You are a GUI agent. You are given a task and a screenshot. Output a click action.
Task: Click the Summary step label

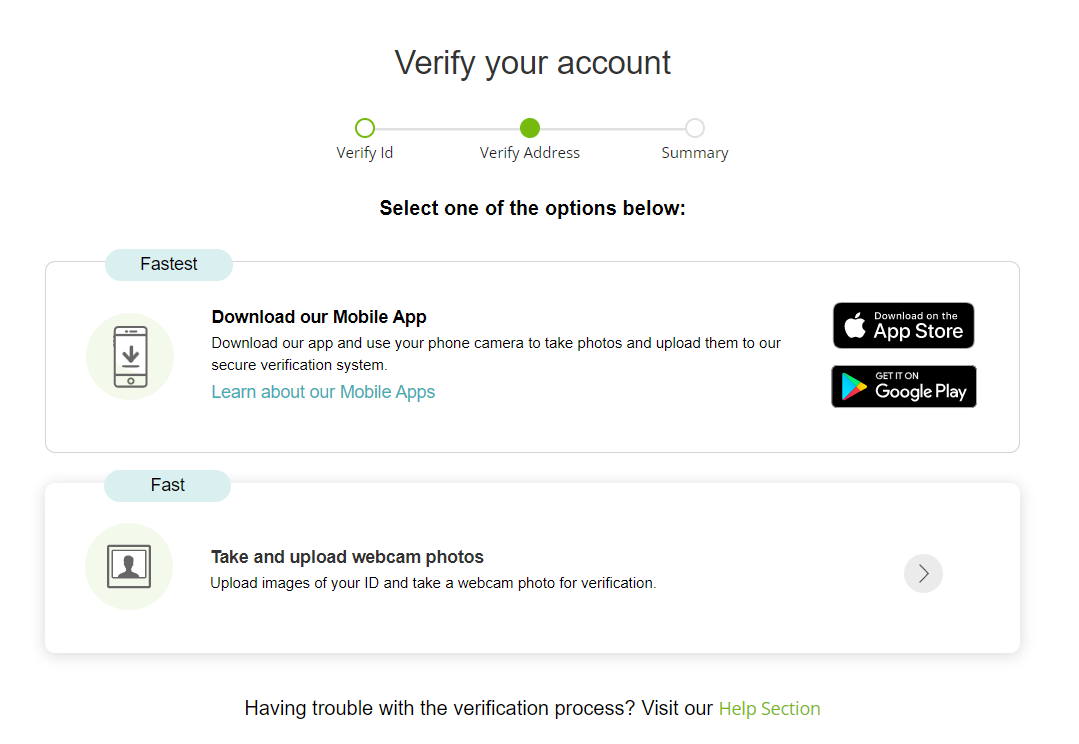[695, 153]
